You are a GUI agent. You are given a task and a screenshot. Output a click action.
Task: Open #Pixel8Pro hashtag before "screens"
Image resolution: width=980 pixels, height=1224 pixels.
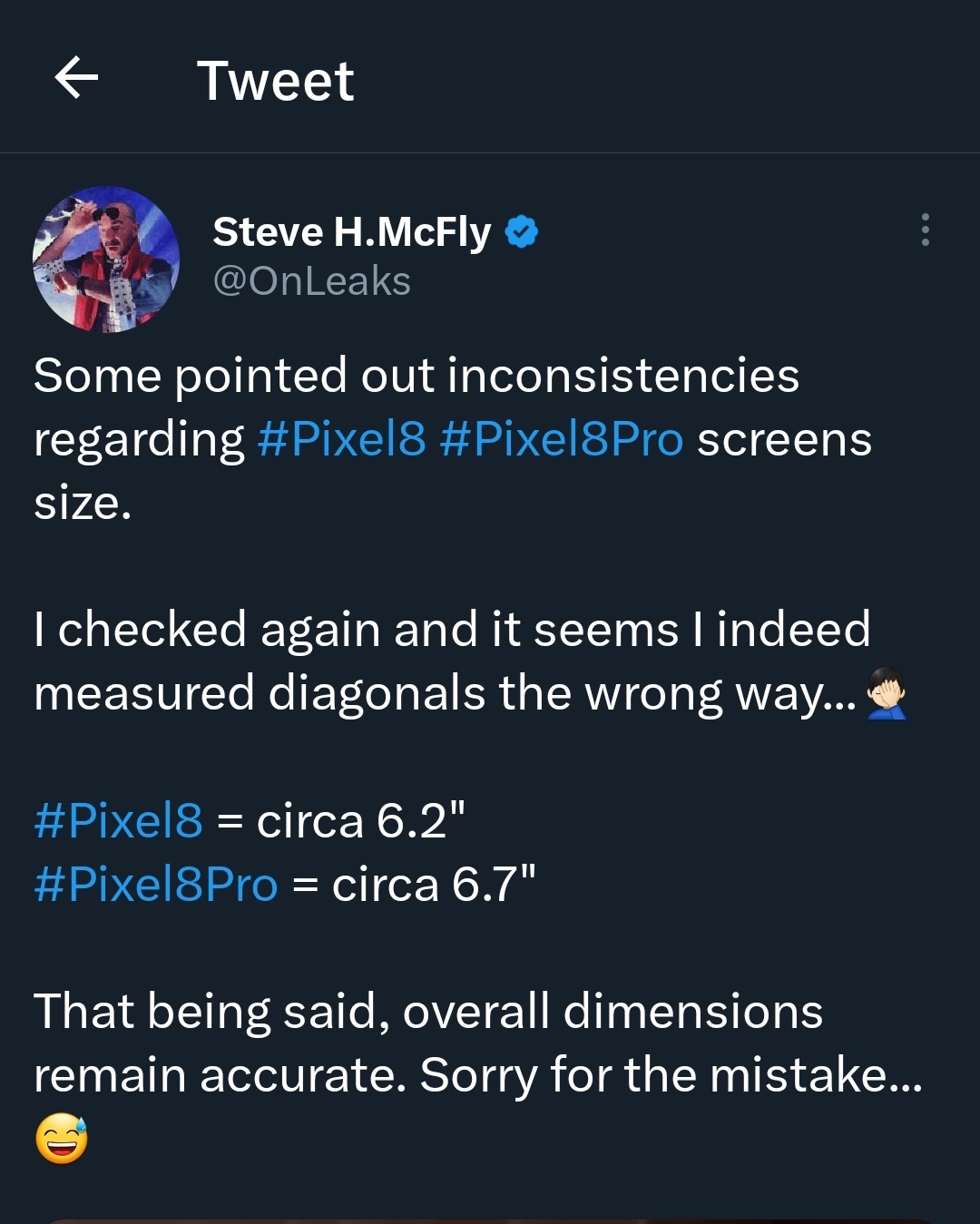(x=560, y=439)
